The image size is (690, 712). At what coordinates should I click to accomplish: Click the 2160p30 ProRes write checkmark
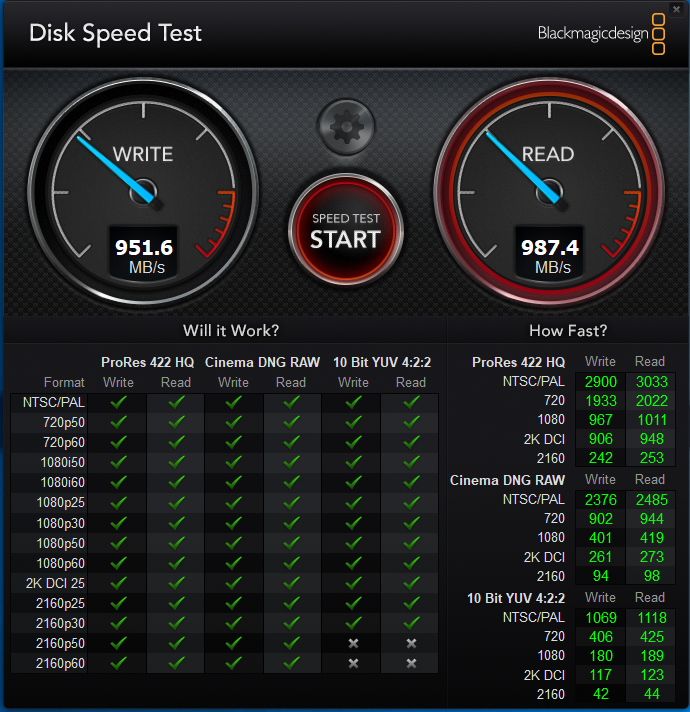click(118, 623)
